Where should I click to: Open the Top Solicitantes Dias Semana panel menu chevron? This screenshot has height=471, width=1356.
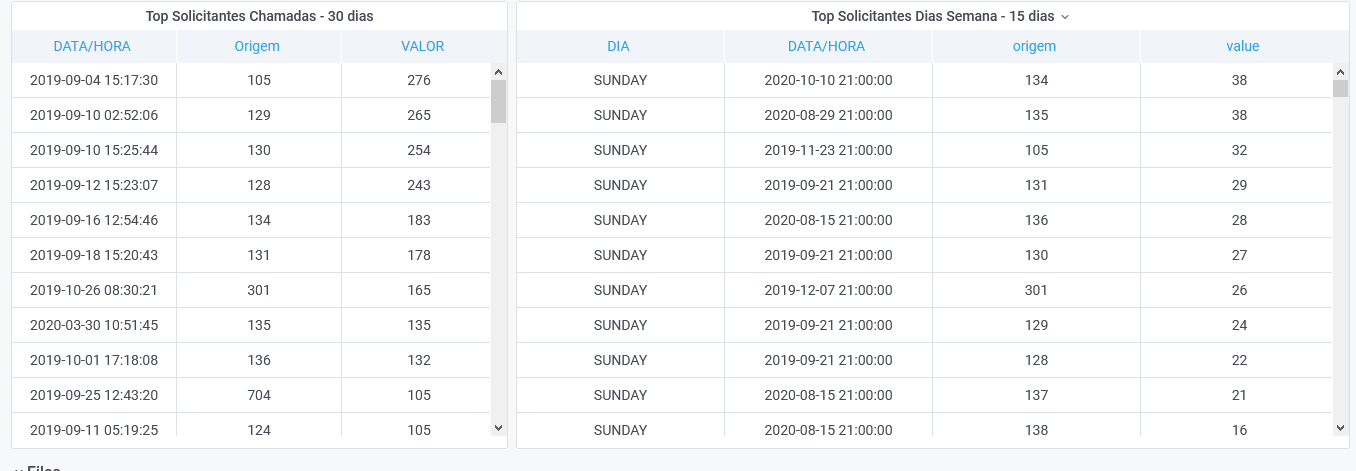click(x=1065, y=17)
